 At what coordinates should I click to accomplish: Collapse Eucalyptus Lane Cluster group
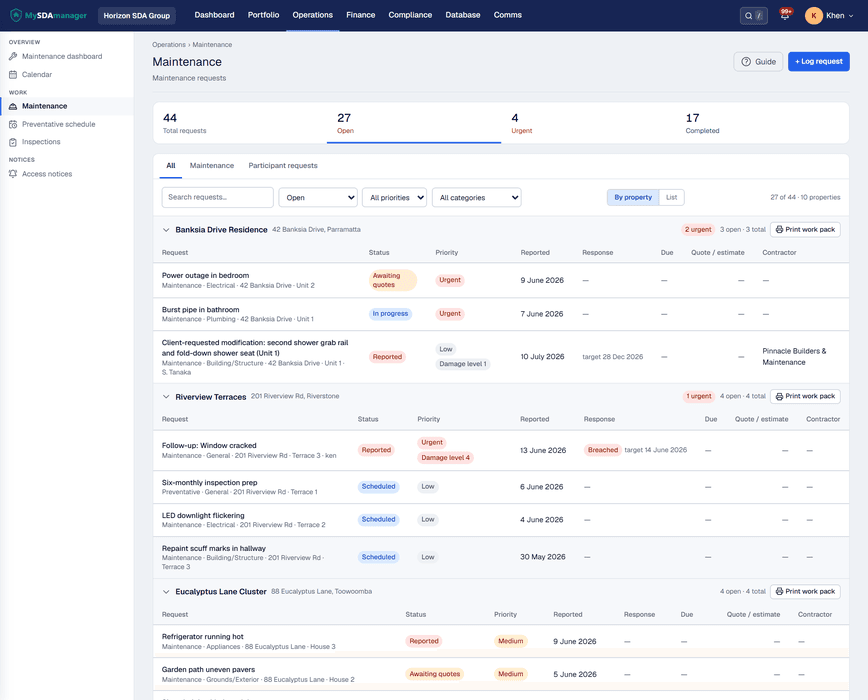pyautogui.click(x=166, y=592)
